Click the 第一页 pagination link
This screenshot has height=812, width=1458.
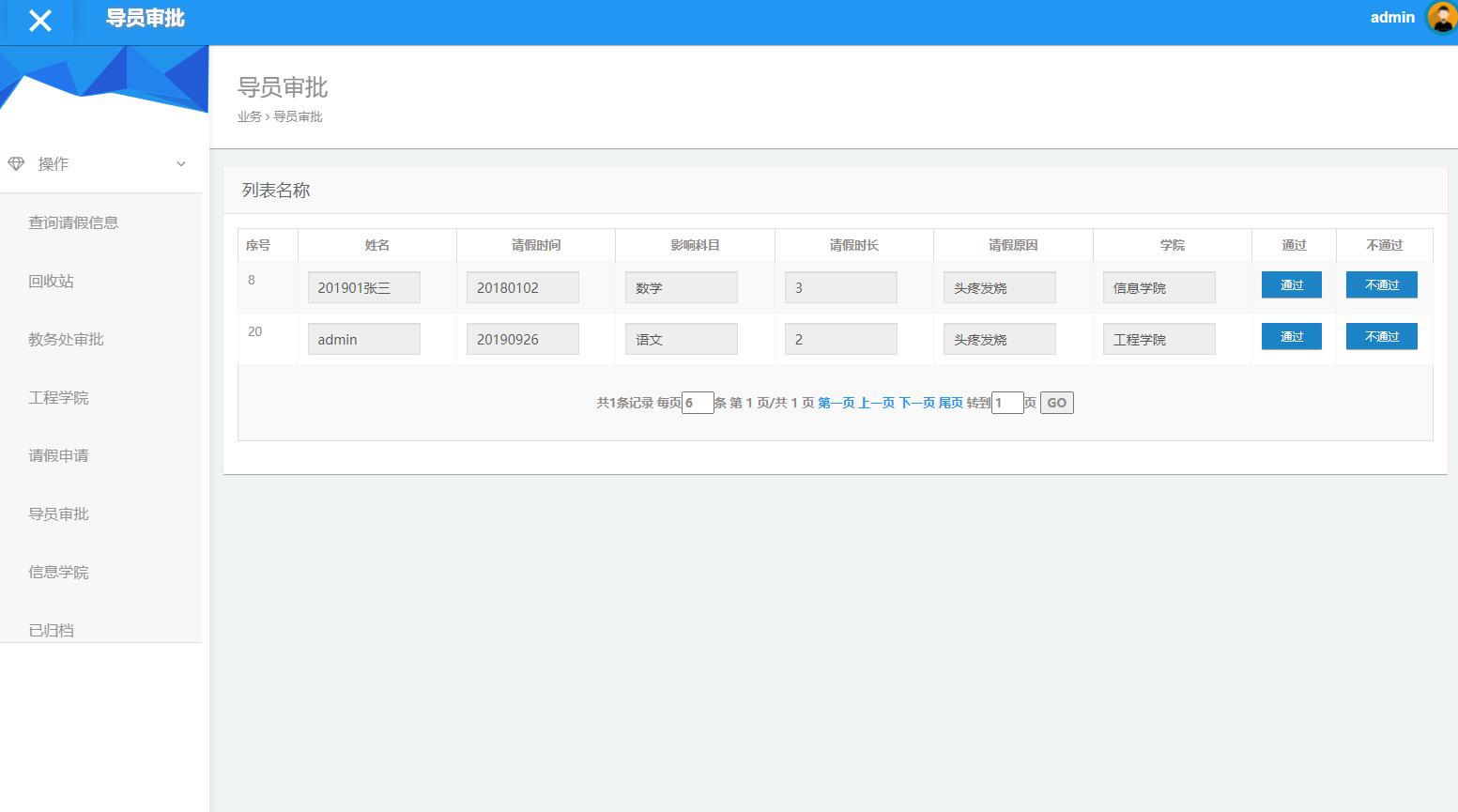coord(836,403)
